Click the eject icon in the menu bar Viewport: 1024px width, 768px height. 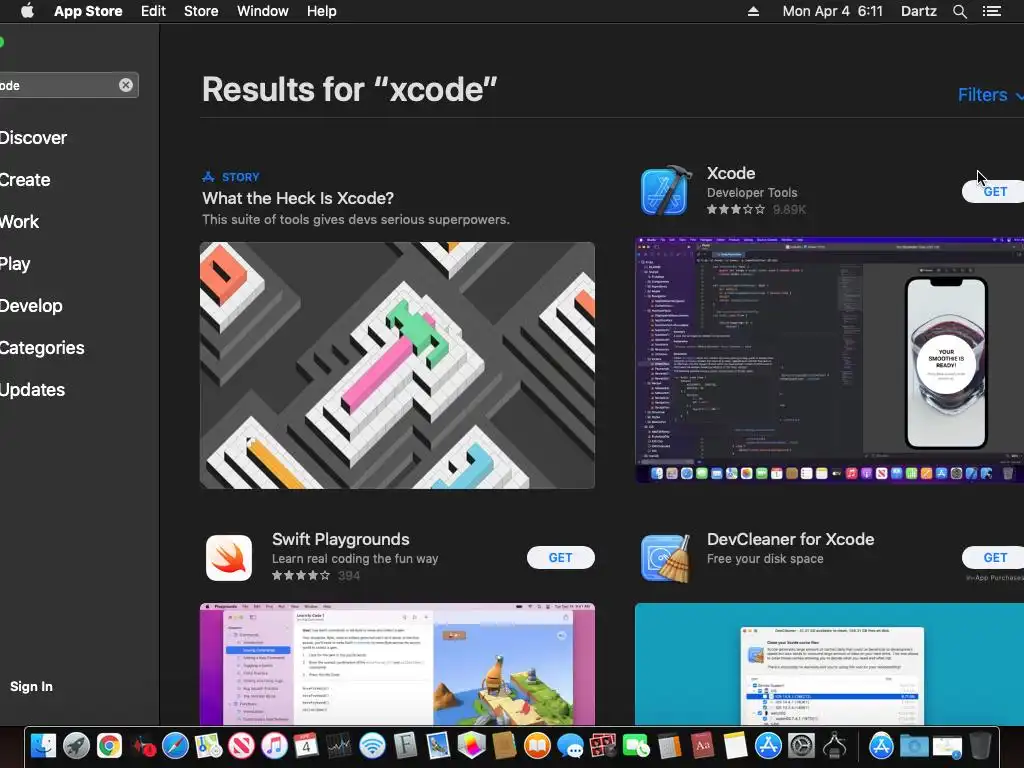pos(753,11)
